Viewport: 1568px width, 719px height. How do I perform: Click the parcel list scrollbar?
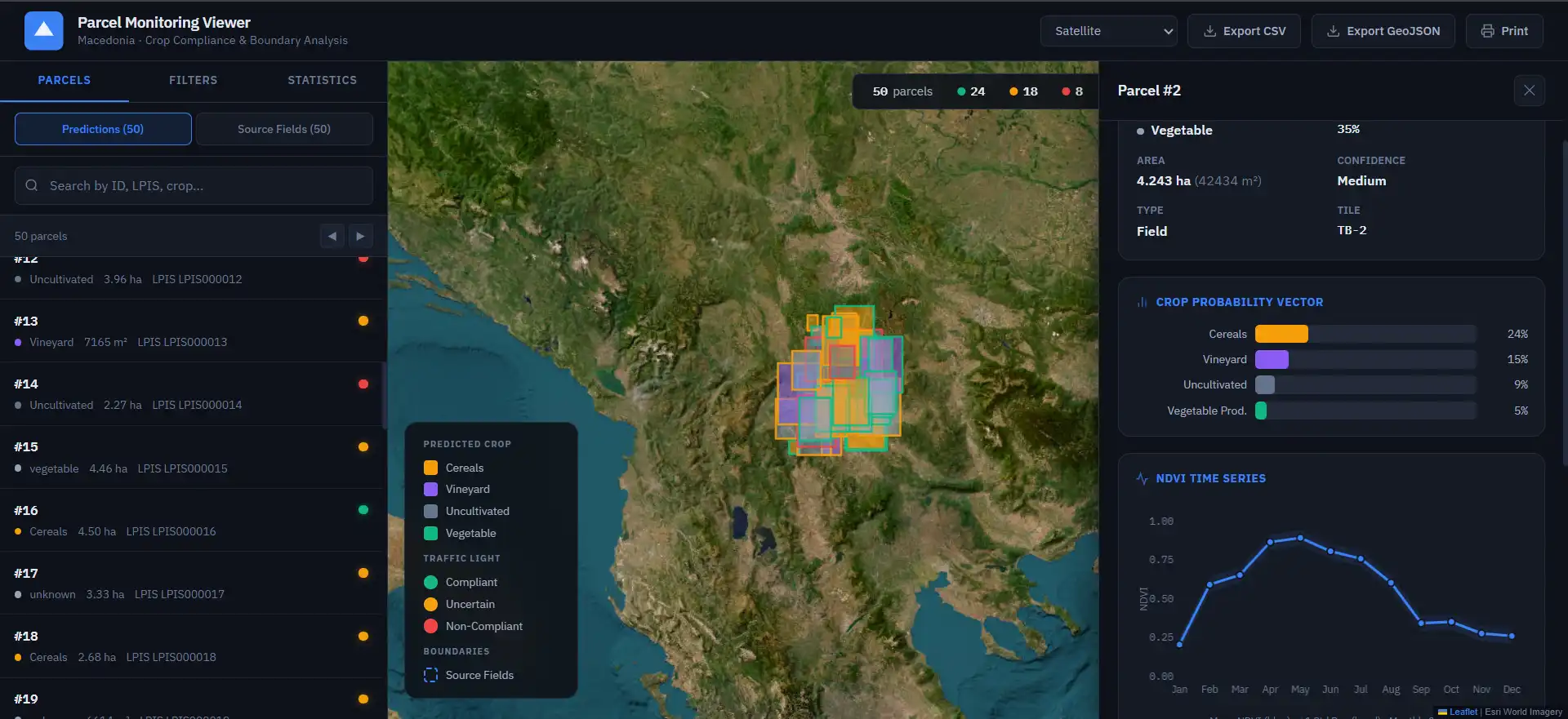coord(384,396)
